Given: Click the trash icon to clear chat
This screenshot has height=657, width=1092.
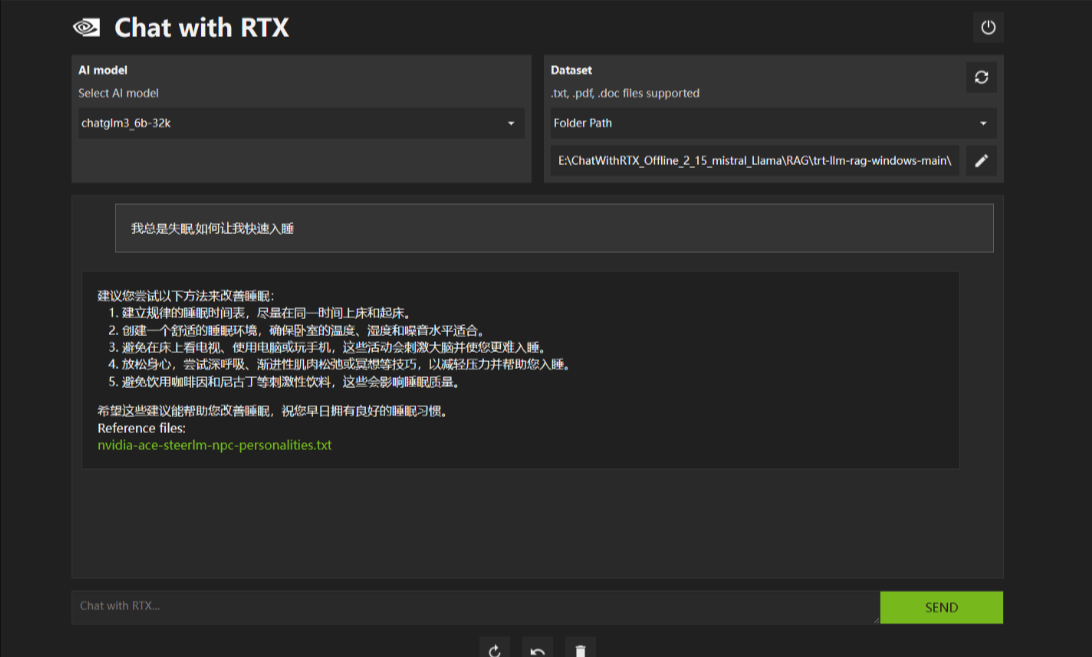Looking at the screenshot, I should coord(580,650).
